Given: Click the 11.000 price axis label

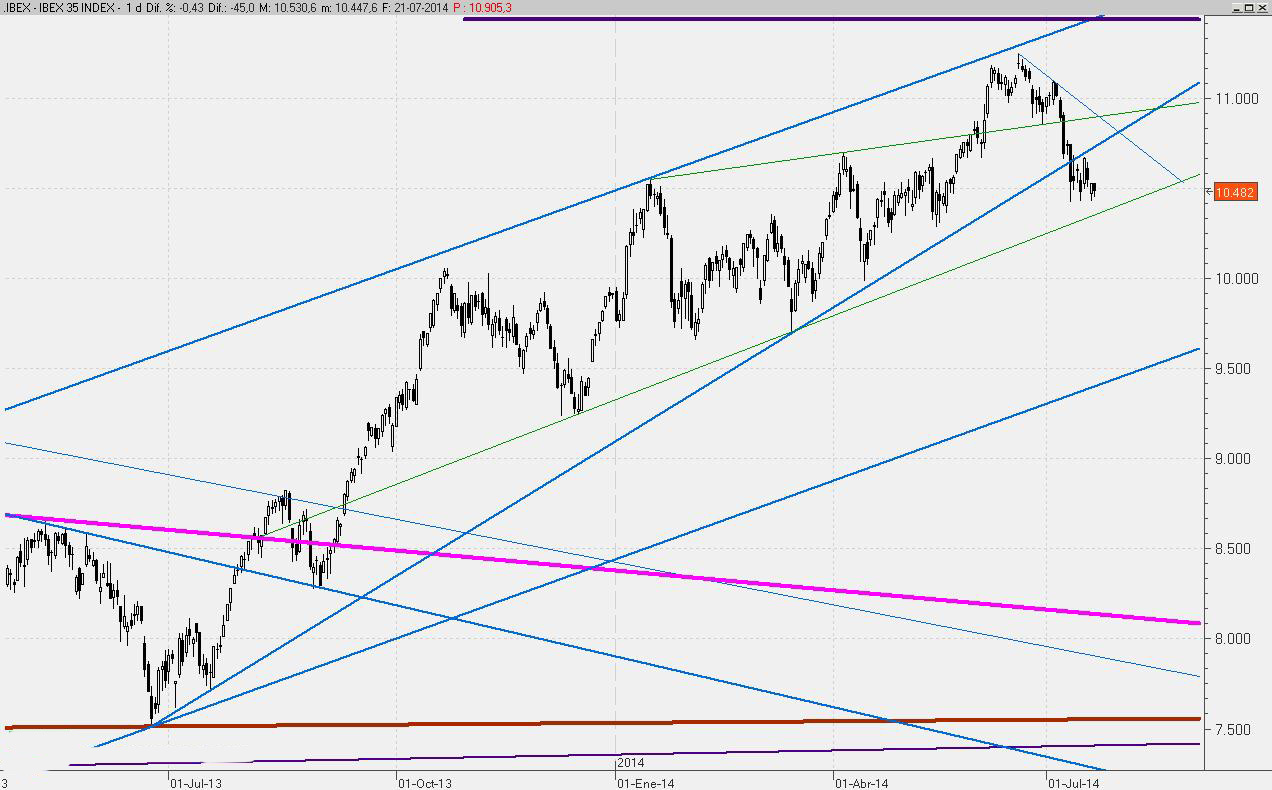Looking at the screenshot, I should 1236,98.
